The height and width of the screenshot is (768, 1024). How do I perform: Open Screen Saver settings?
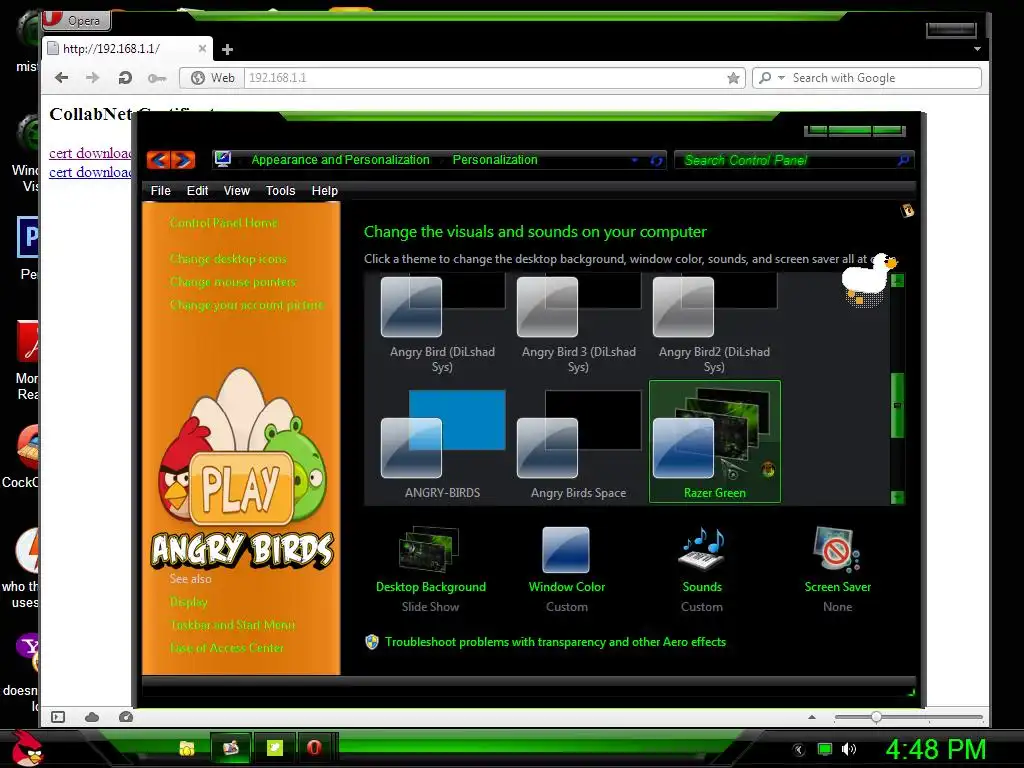tap(837, 569)
